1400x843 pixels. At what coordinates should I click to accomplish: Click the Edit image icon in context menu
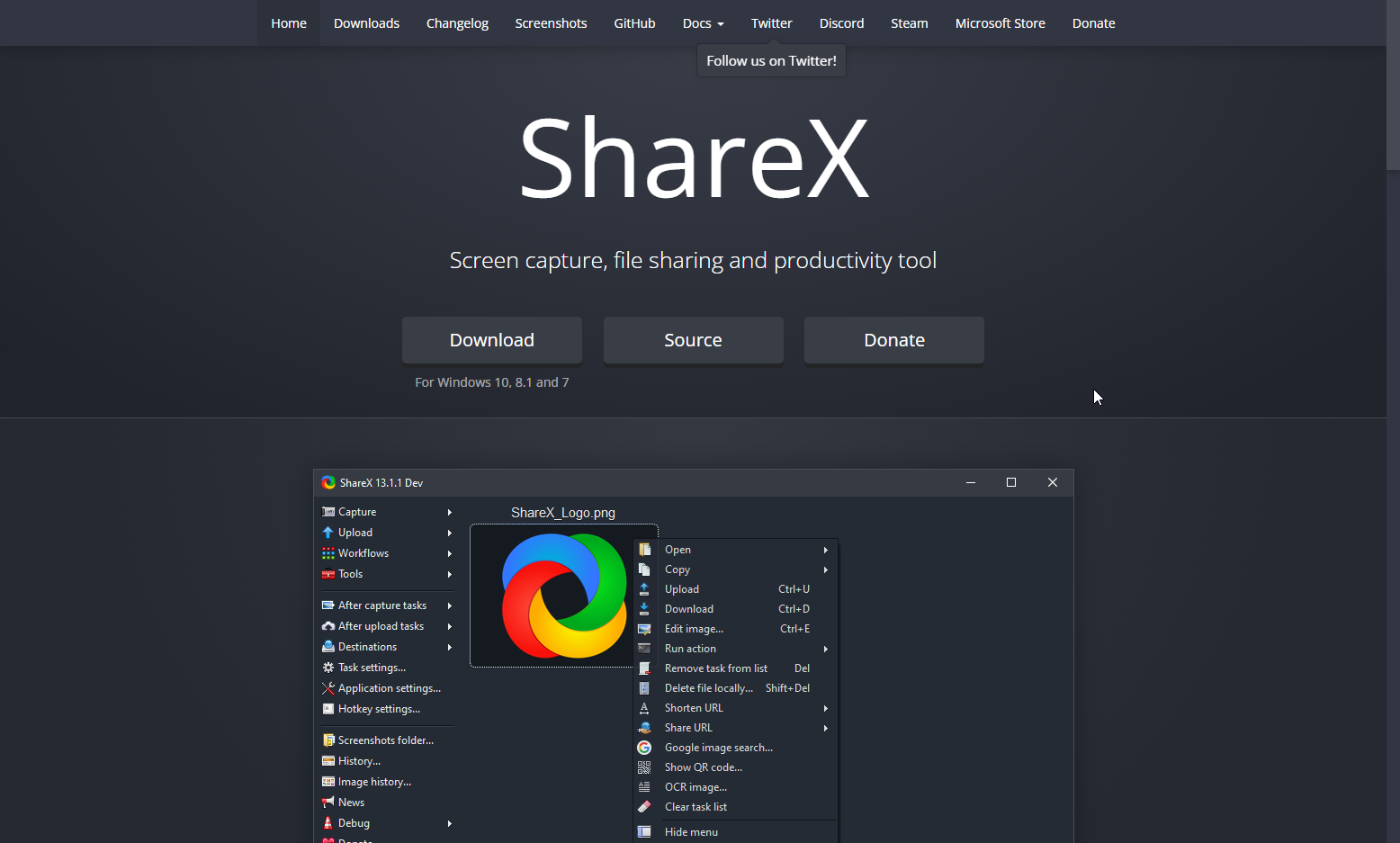[644, 629]
